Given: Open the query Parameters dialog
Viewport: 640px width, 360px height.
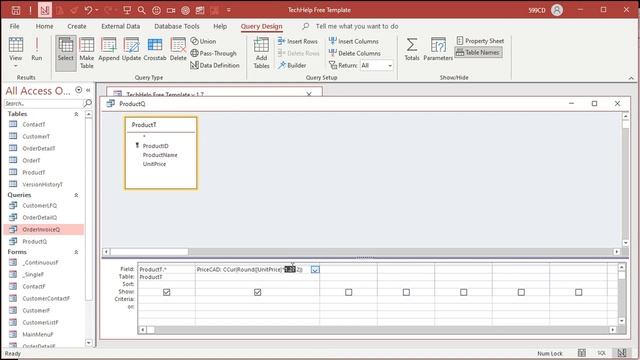Looking at the screenshot, I should (x=438, y=49).
